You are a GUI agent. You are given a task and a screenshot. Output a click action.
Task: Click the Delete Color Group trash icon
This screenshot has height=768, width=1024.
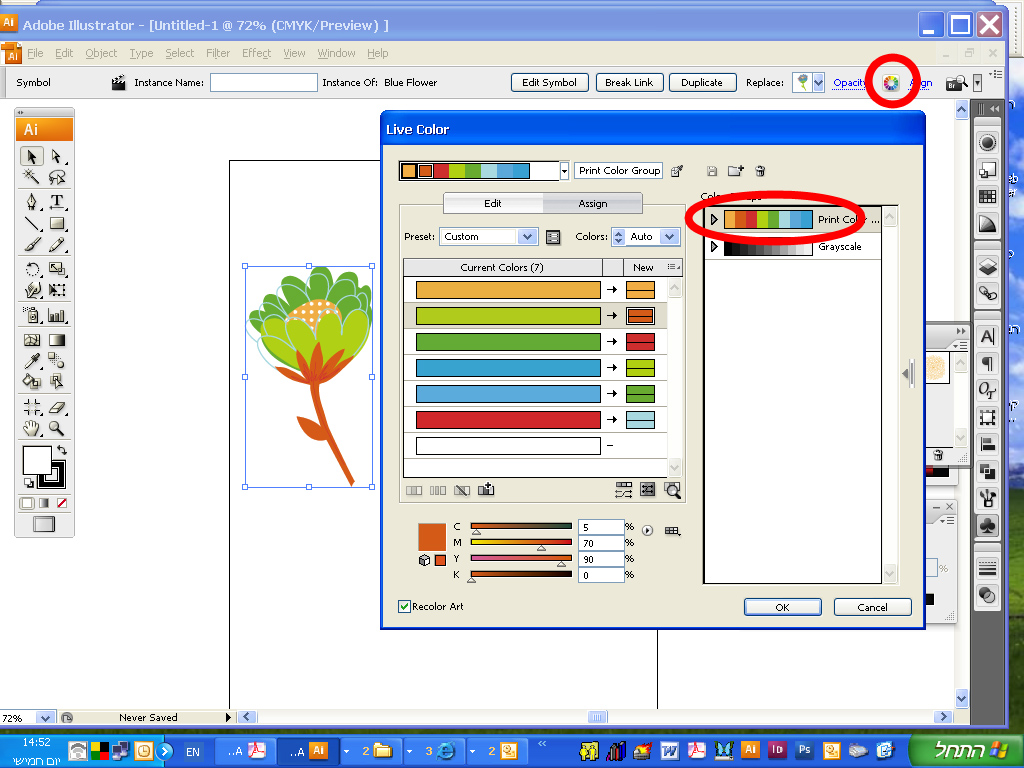point(760,171)
